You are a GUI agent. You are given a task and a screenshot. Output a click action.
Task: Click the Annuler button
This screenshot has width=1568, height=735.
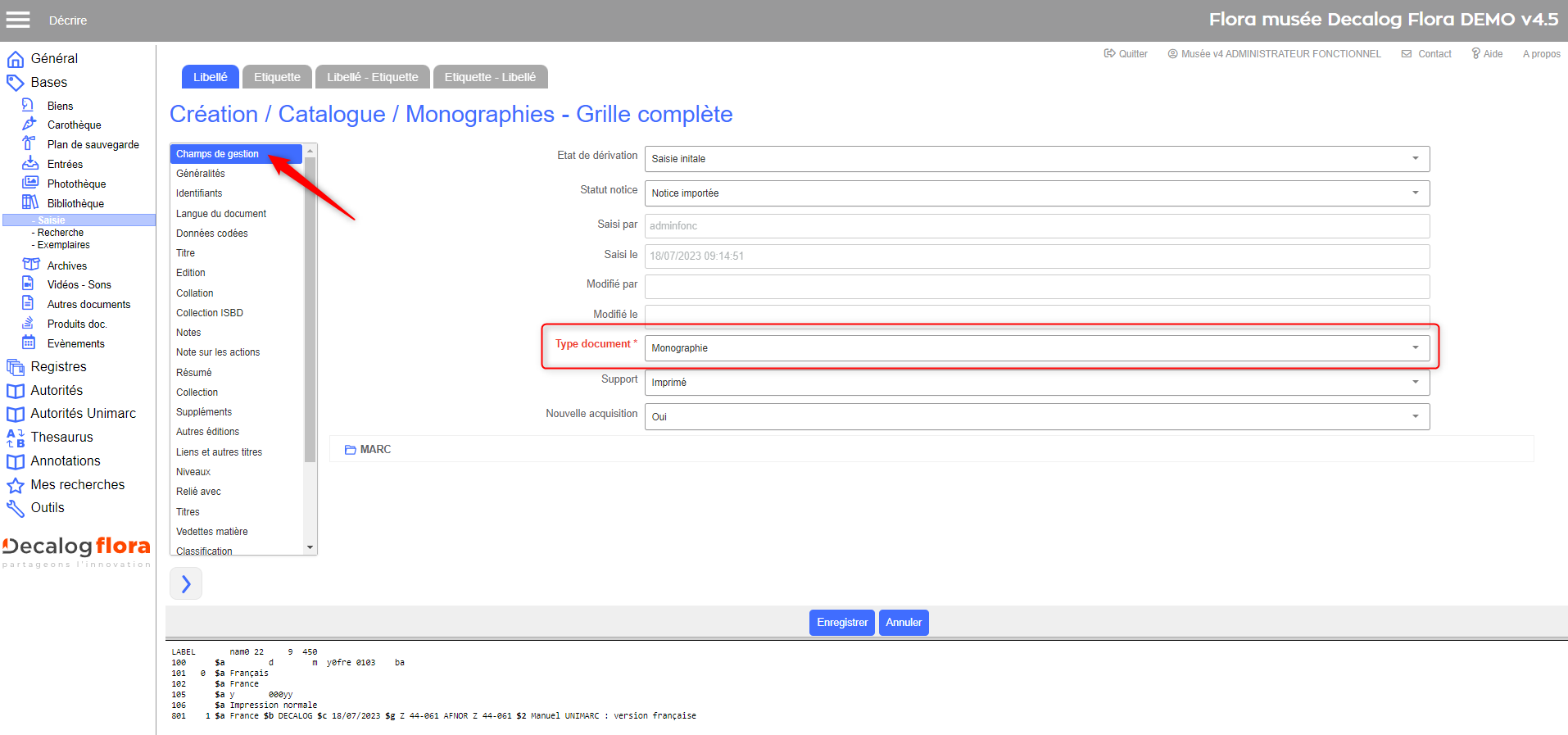click(904, 623)
